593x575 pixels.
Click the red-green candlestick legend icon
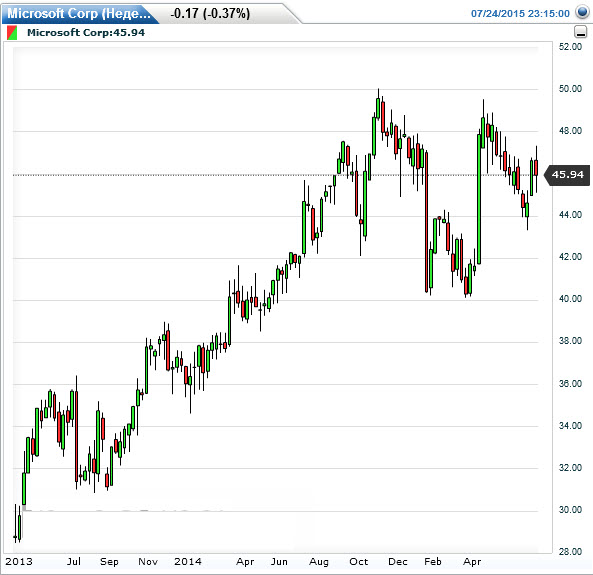(12, 33)
